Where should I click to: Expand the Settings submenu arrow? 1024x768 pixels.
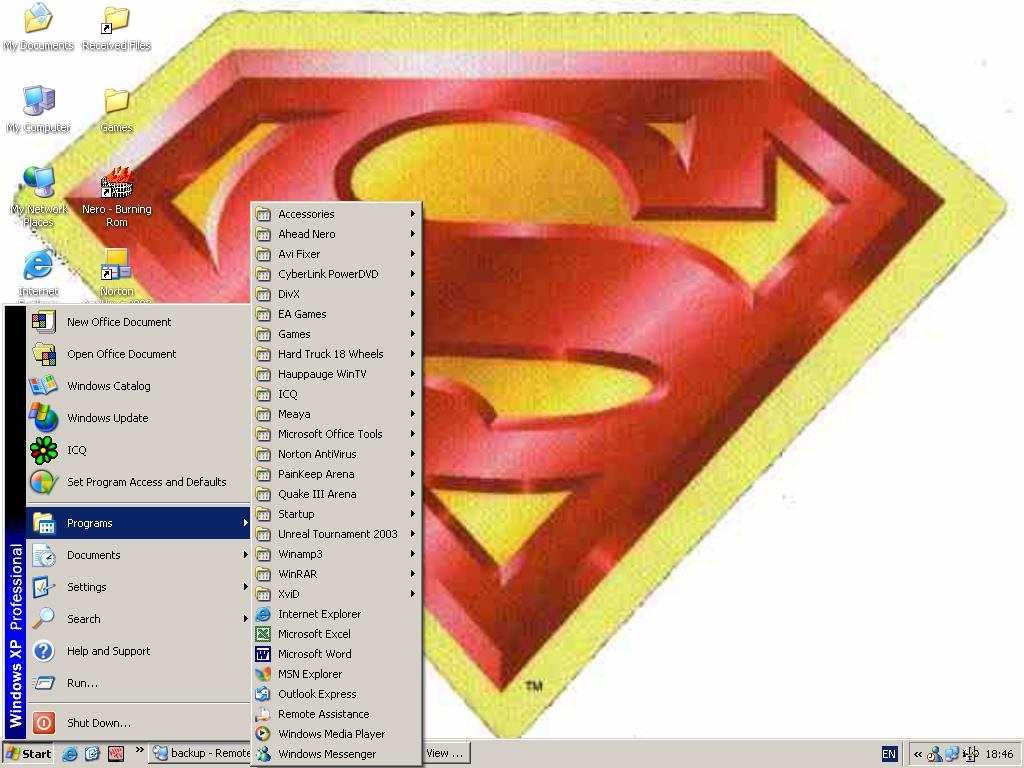[246, 587]
